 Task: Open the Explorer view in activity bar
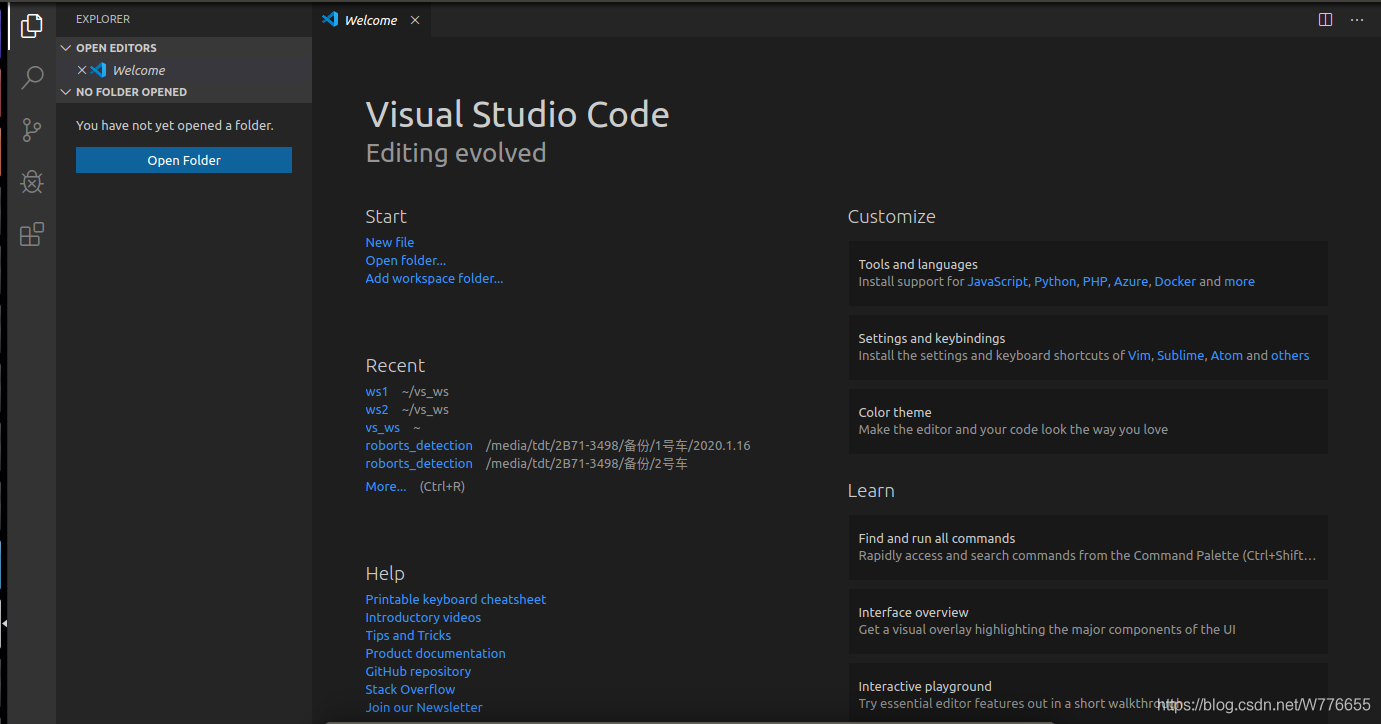32,26
